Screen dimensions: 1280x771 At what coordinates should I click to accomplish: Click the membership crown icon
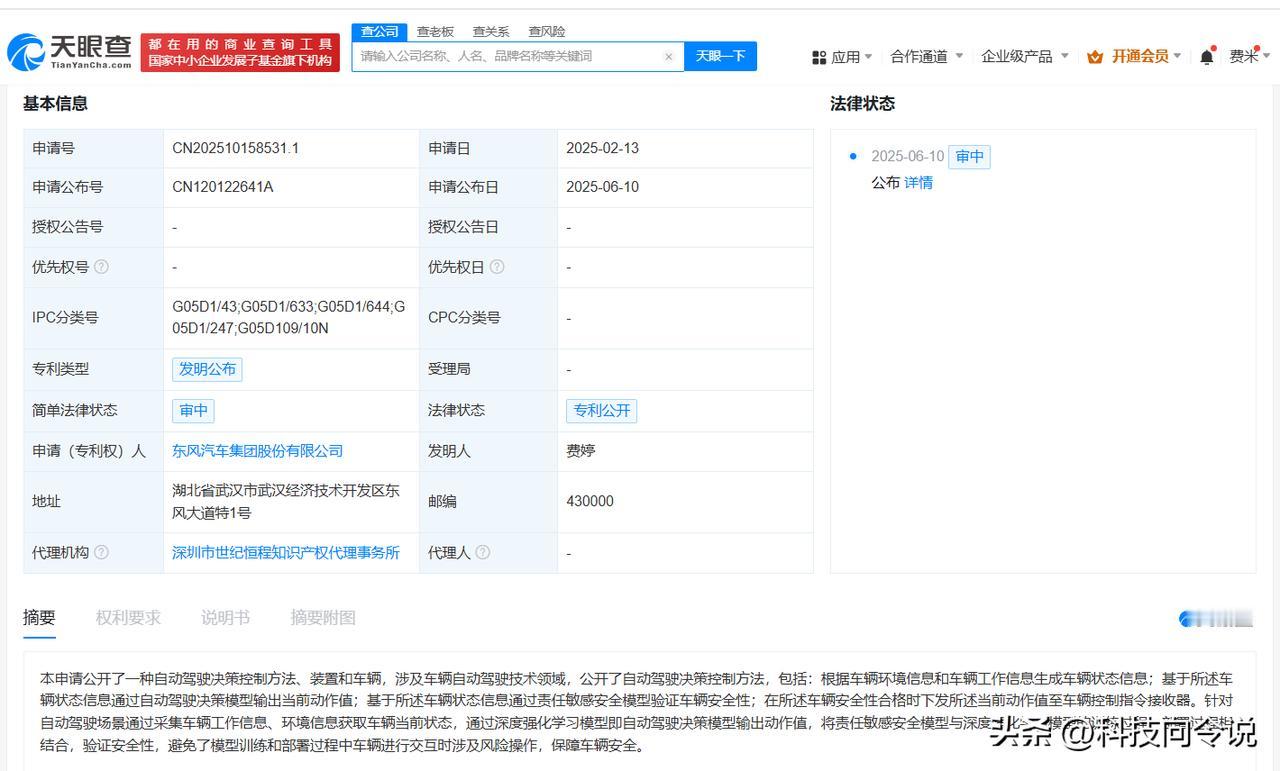(1095, 57)
